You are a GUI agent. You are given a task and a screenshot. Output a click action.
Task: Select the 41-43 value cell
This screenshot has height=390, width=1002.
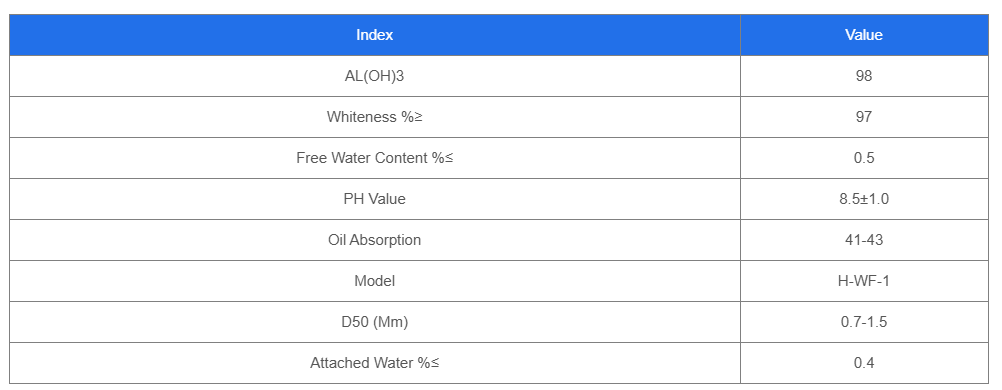pos(864,240)
